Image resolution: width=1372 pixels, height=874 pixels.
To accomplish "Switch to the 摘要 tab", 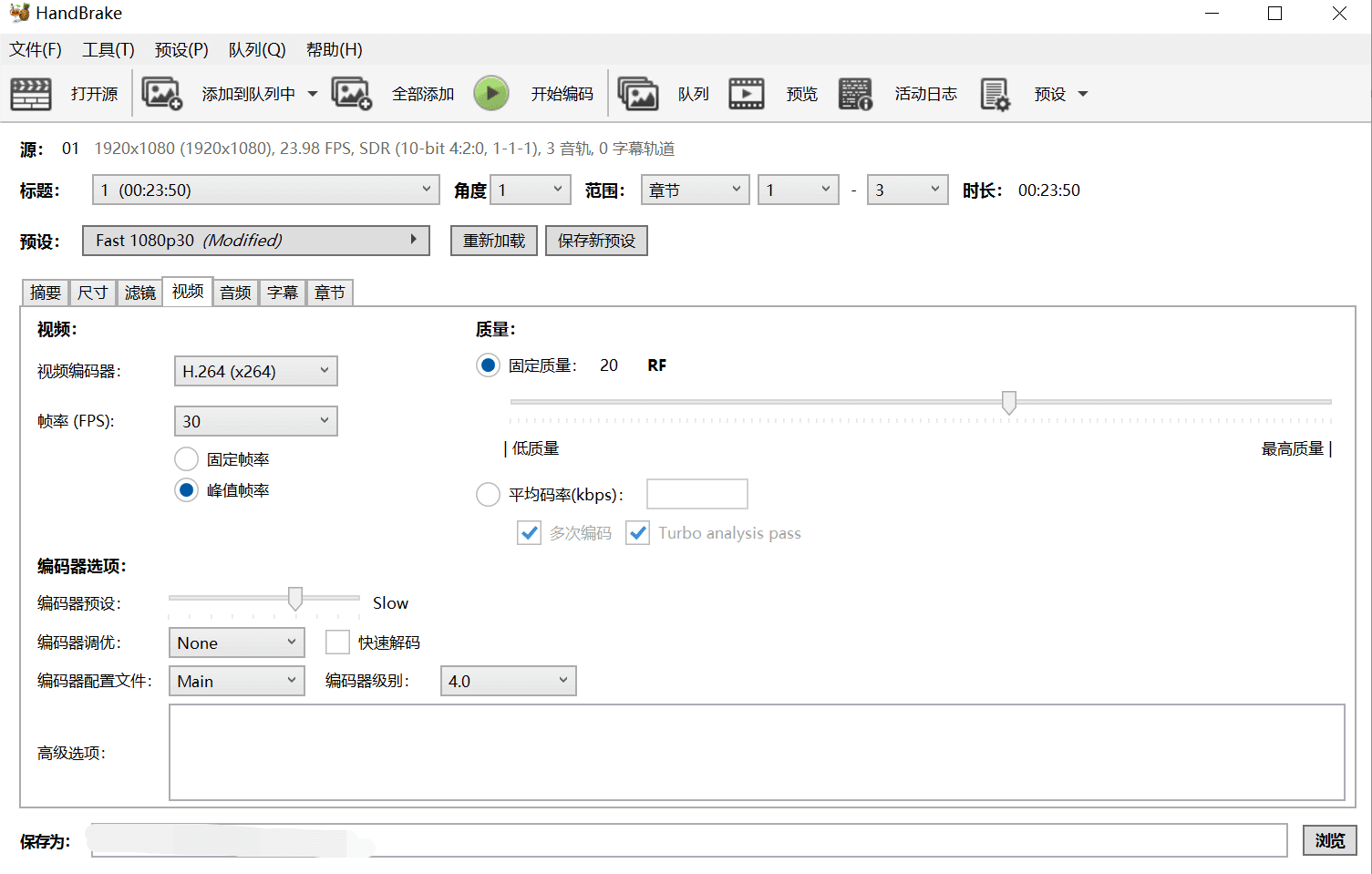I will (x=46, y=293).
